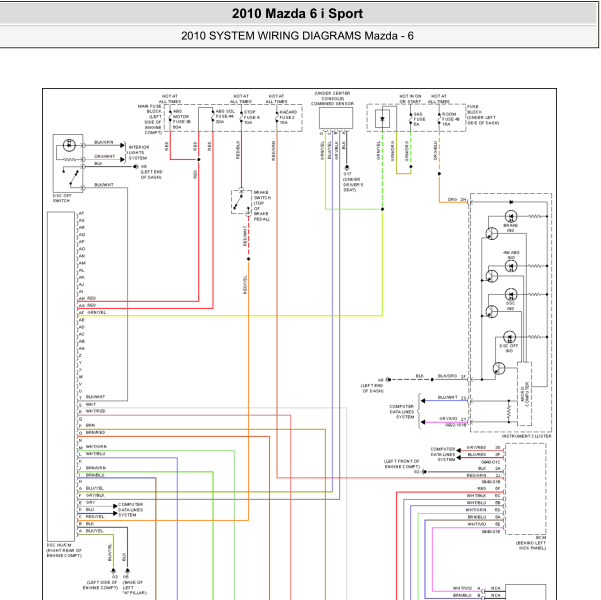The image size is (601, 600).
Task: Click the 'RED/YEL' wire label at pin C
Action: [x=95, y=517]
